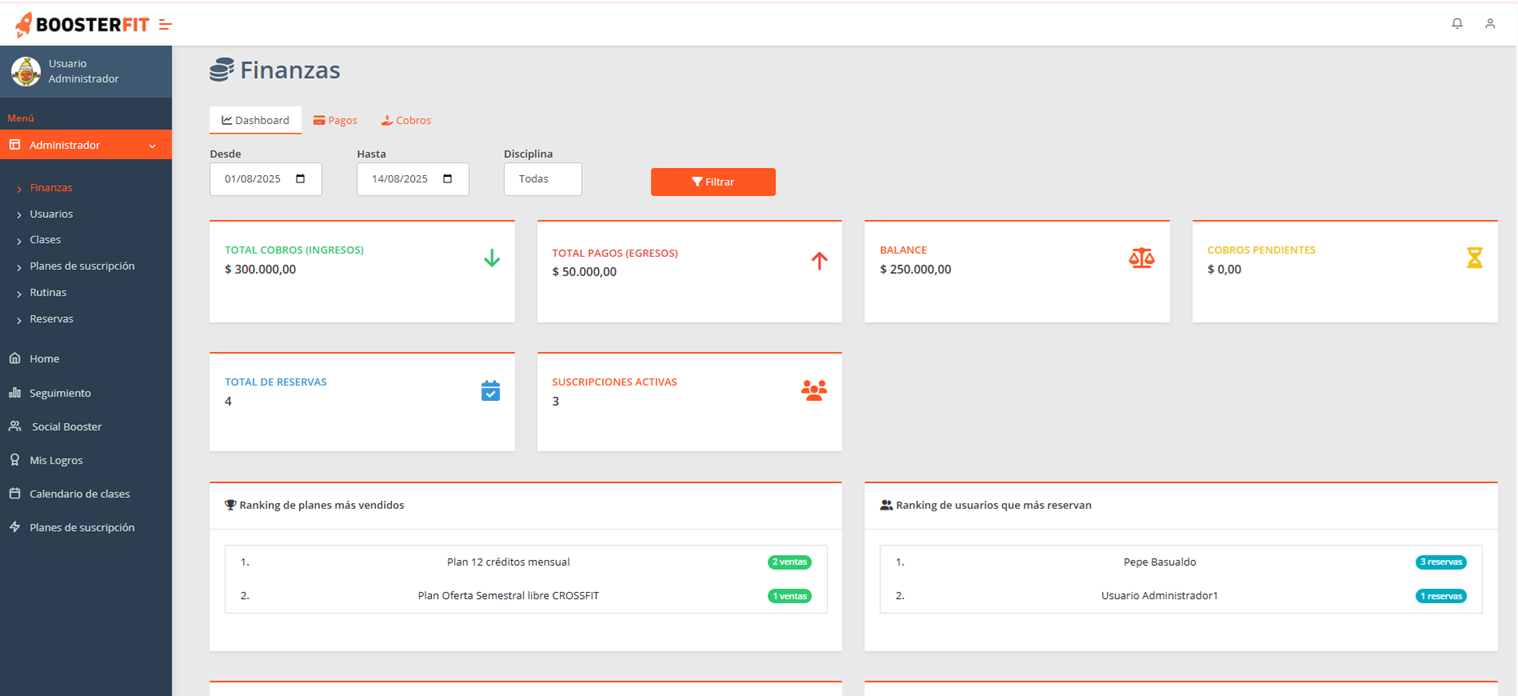Open Planes de suscripción in admin submenu
This screenshot has height=696, width=1518.
[82, 266]
